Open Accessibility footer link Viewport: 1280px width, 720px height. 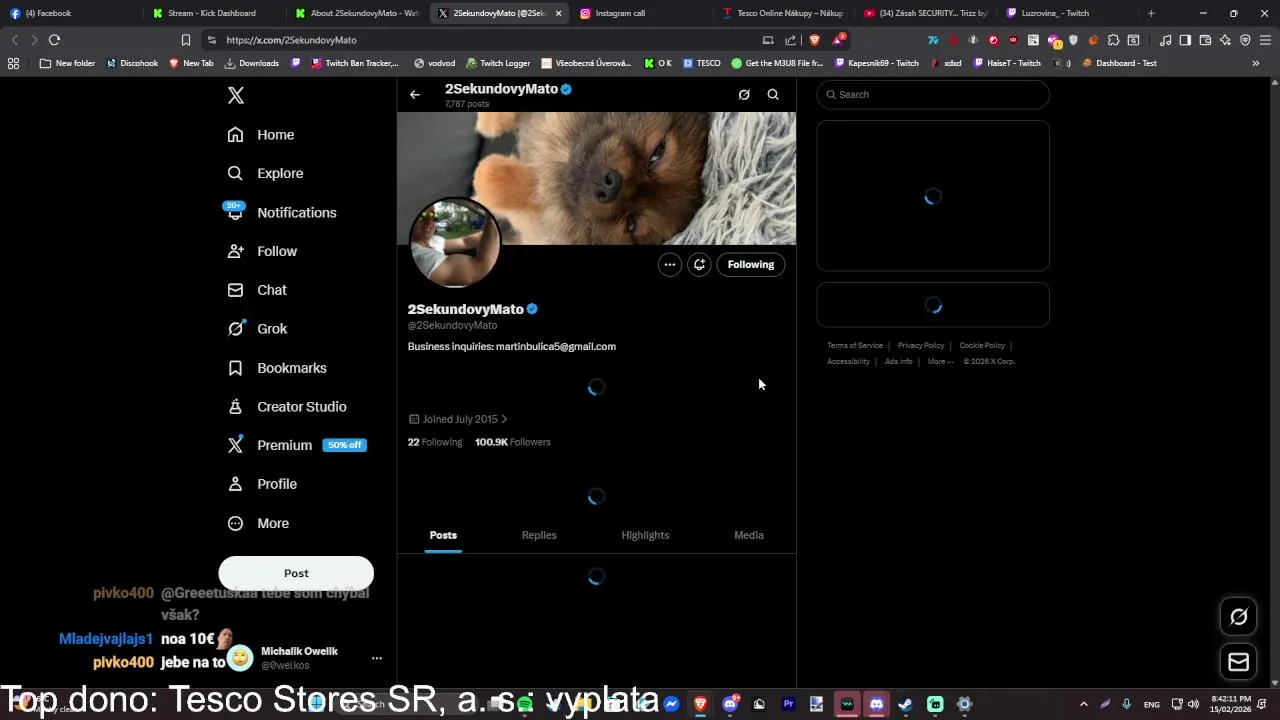coord(848,361)
